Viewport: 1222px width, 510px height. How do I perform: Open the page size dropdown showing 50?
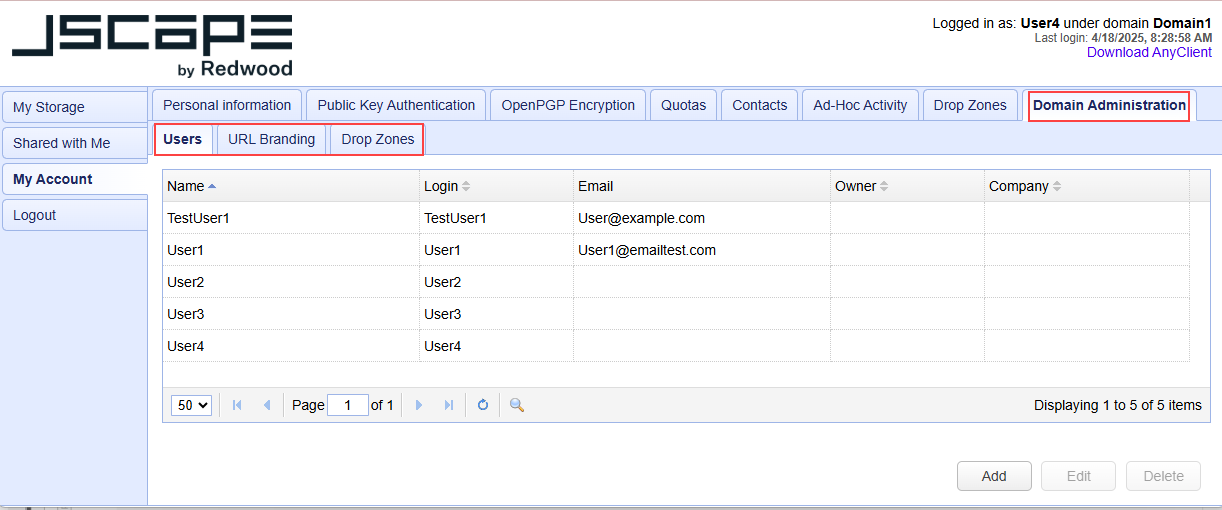(191, 405)
